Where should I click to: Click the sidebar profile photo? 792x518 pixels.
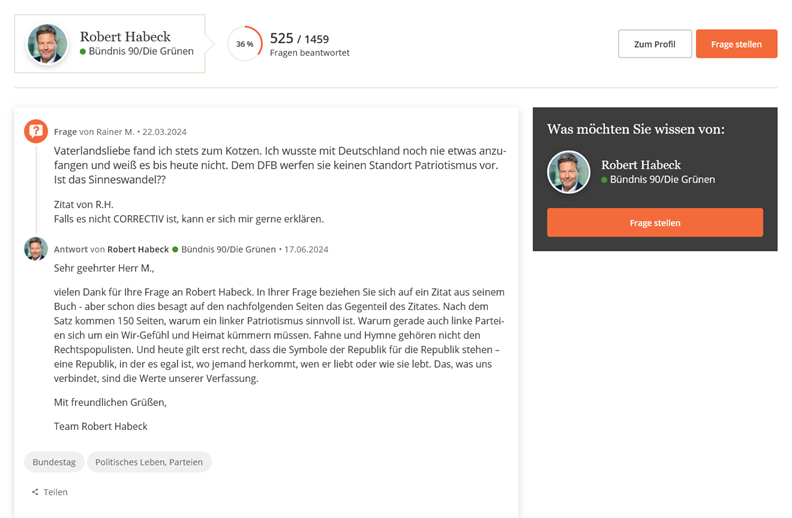click(x=568, y=172)
